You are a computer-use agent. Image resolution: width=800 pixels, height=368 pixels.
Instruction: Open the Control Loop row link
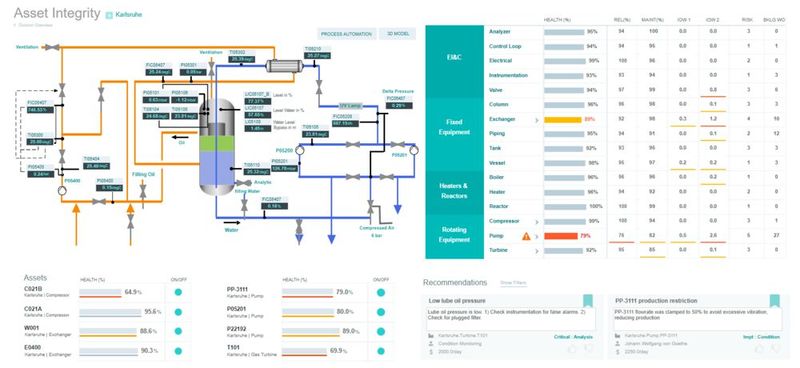pos(505,46)
